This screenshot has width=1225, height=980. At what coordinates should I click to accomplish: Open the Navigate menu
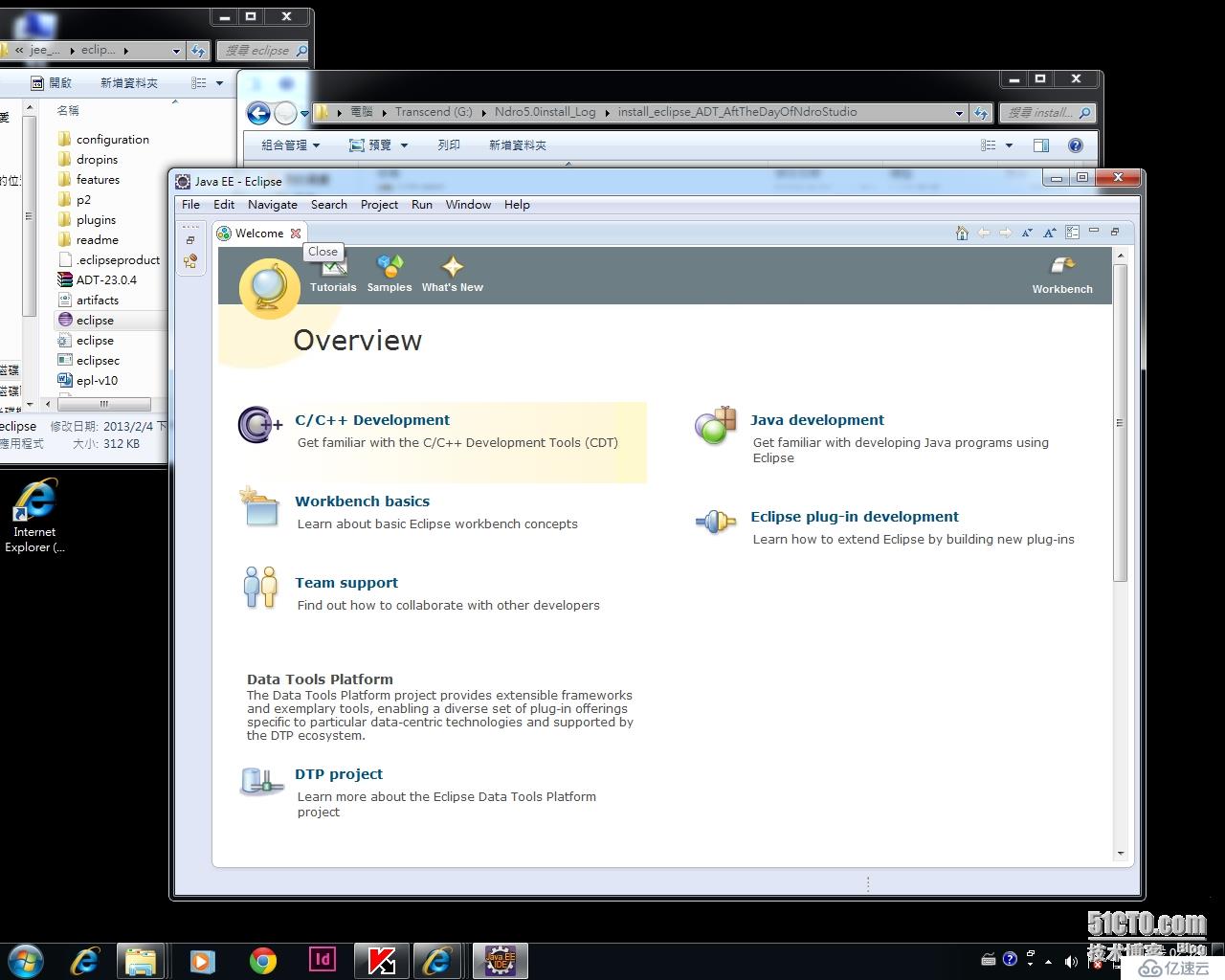[x=272, y=204]
